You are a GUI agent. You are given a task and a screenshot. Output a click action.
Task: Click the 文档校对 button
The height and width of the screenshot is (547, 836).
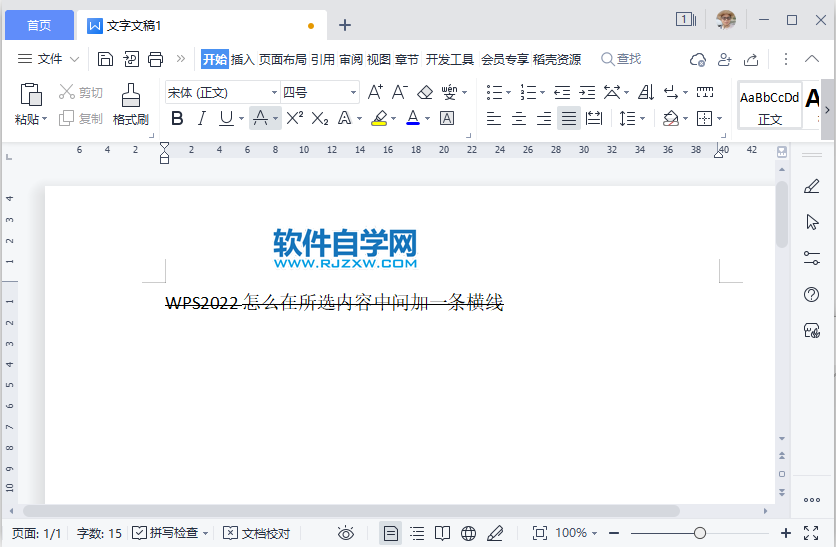[256, 533]
